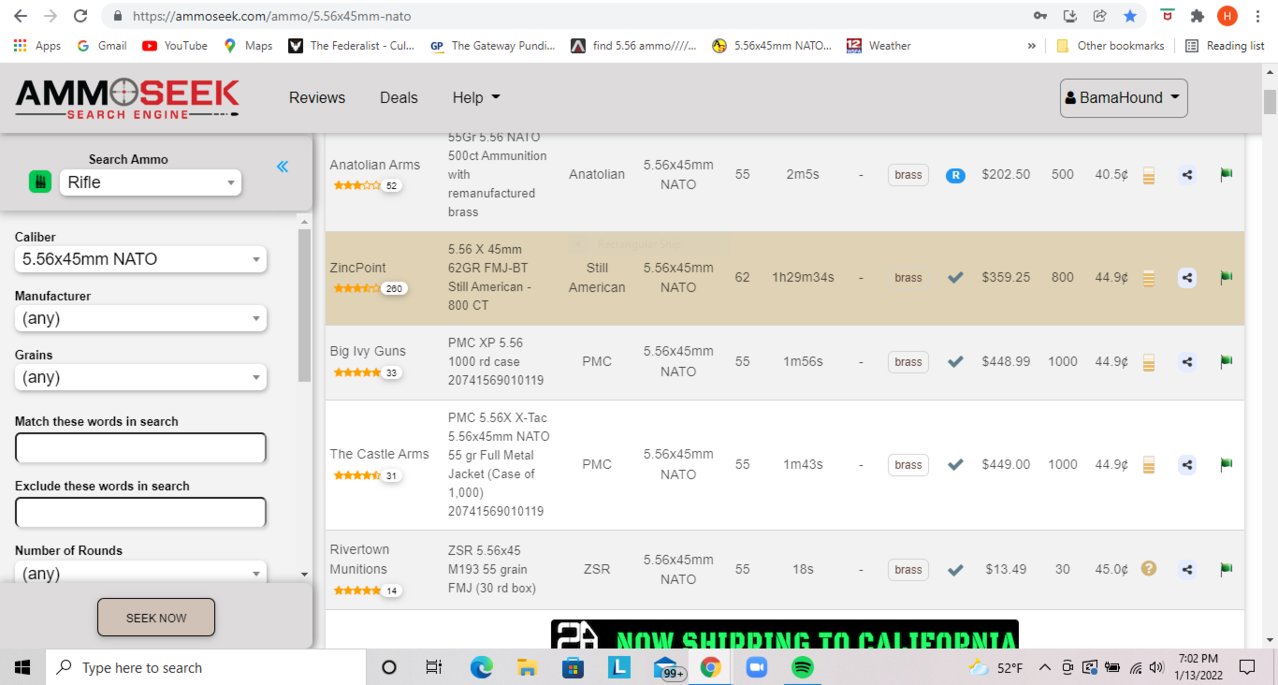Open the YouTube bookmark
This screenshot has height=685, width=1278.
175,46
